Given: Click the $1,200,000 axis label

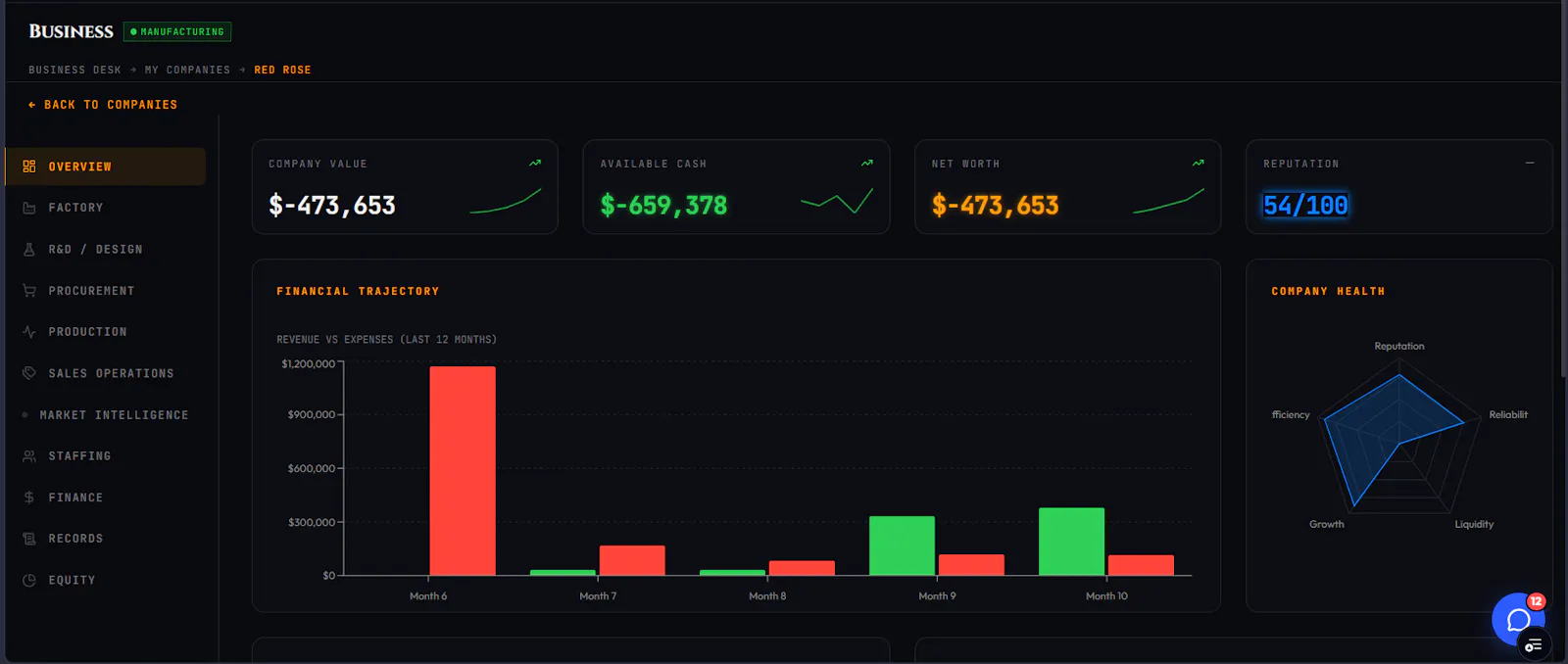Looking at the screenshot, I should 309,363.
